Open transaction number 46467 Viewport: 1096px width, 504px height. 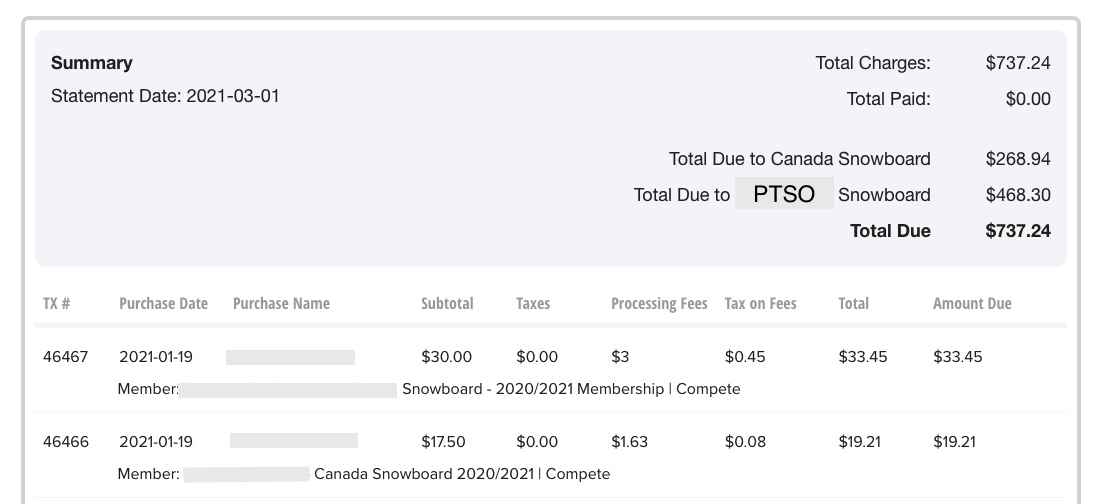[x=66, y=357]
